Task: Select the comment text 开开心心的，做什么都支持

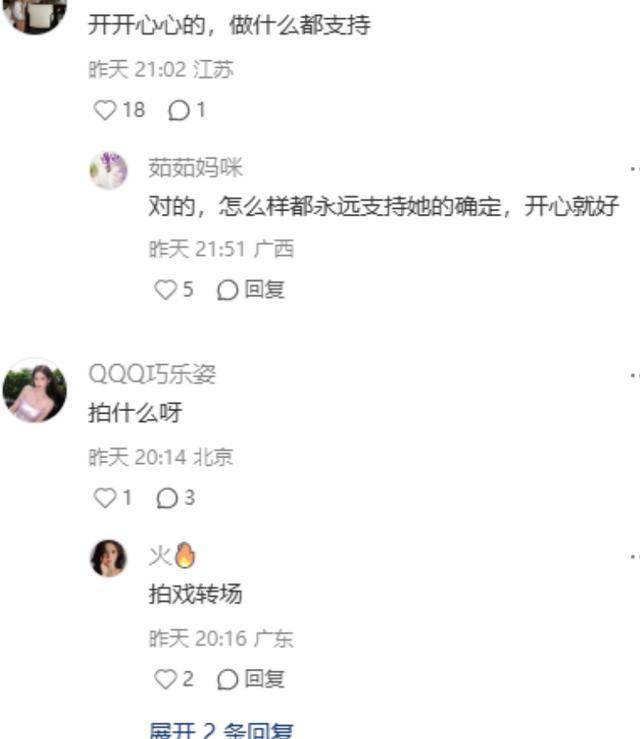Action: (x=229, y=25)
